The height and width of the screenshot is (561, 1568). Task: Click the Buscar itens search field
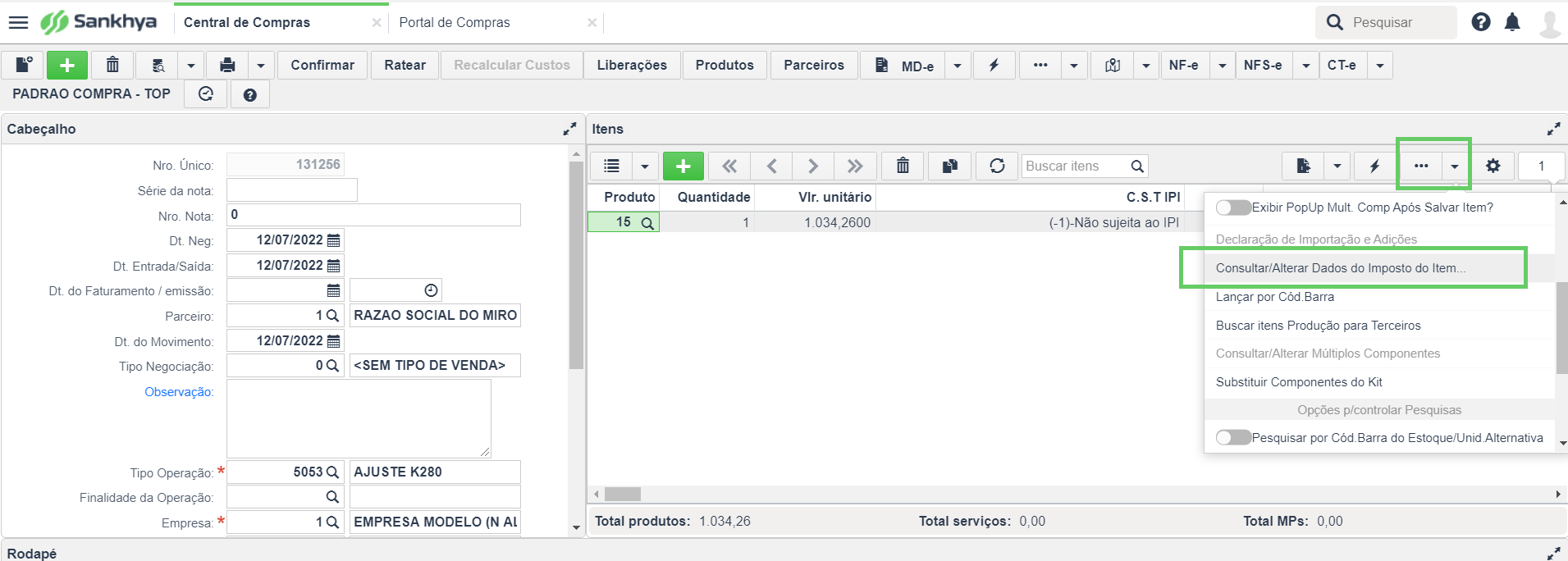point(1084,166)
